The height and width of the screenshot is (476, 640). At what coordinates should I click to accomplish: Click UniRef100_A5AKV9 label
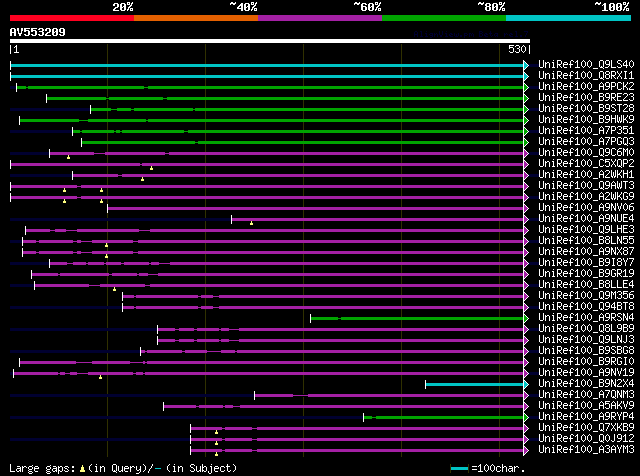[586, 406]
